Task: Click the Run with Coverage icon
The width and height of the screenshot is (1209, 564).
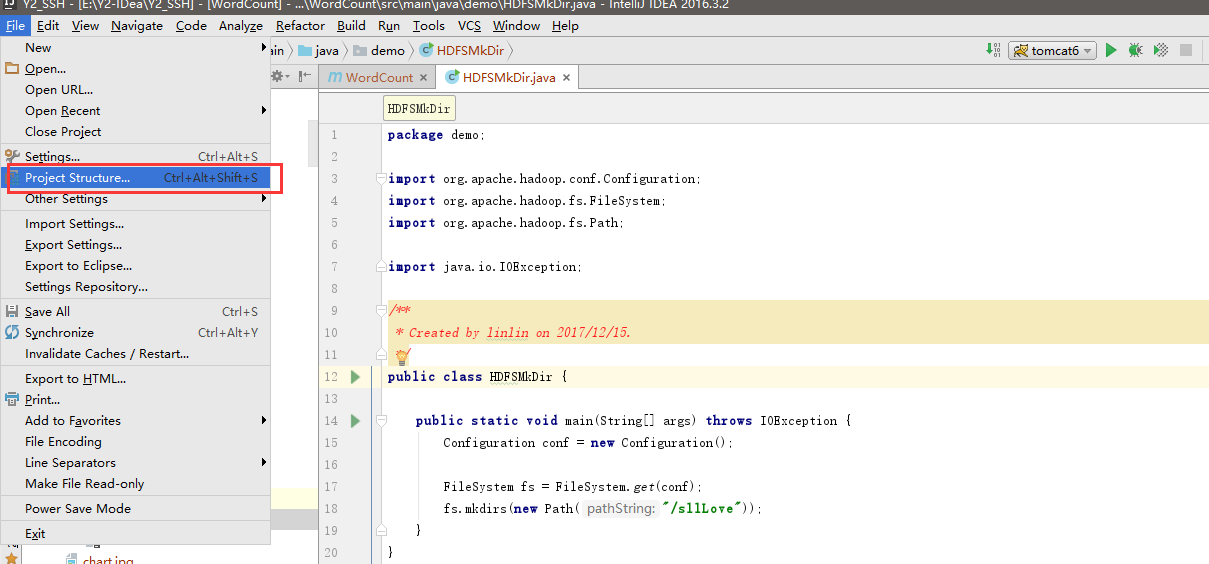Action: (x=1160, y=50)
